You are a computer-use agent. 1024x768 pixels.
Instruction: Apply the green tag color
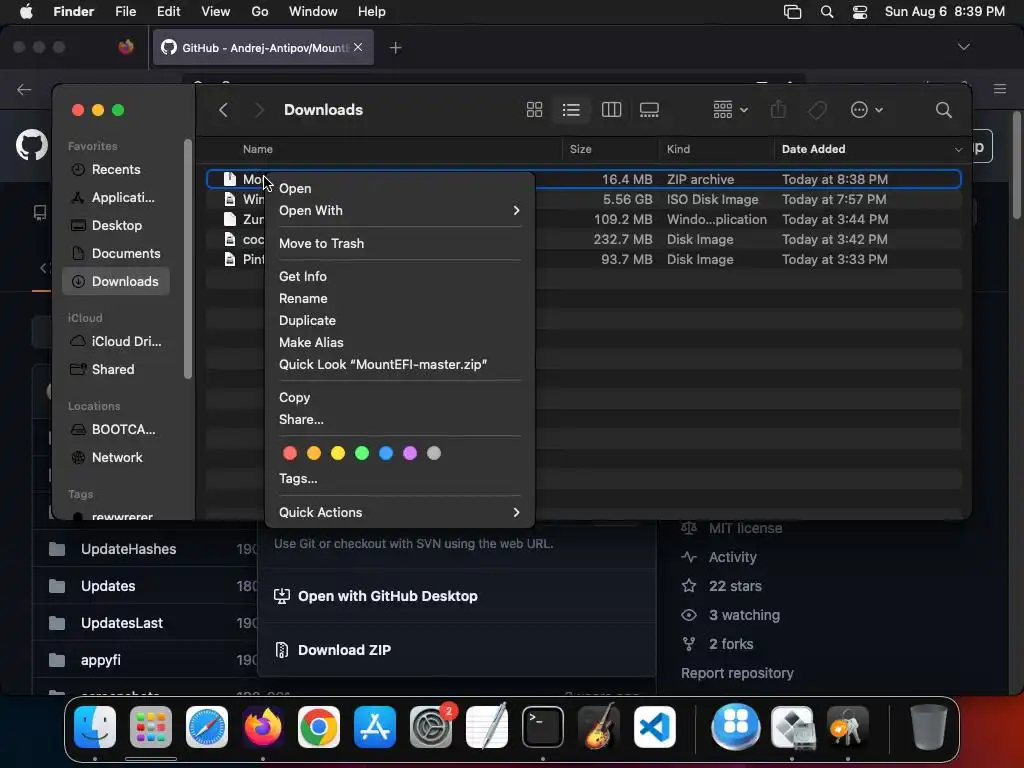(x=362, y=453)
